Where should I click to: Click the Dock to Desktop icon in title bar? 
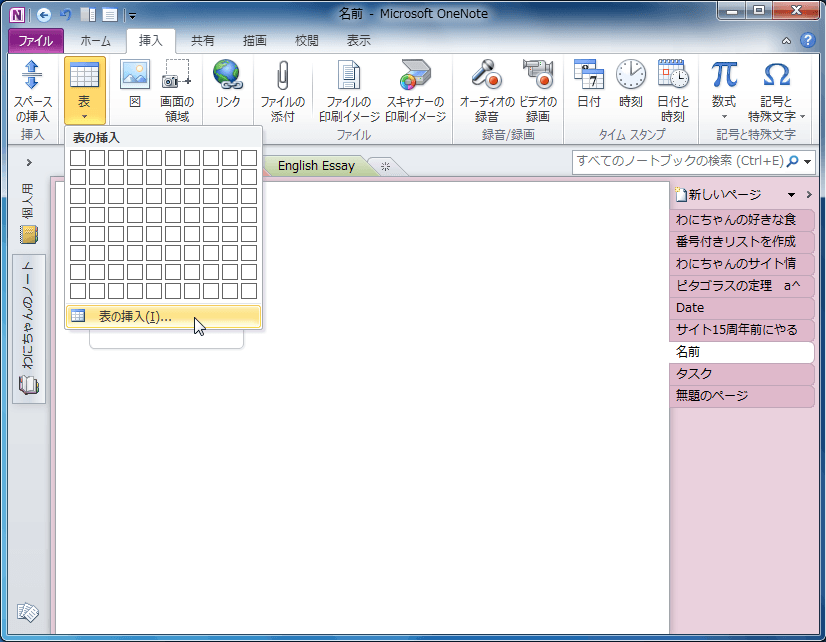[x=88, y=15]
